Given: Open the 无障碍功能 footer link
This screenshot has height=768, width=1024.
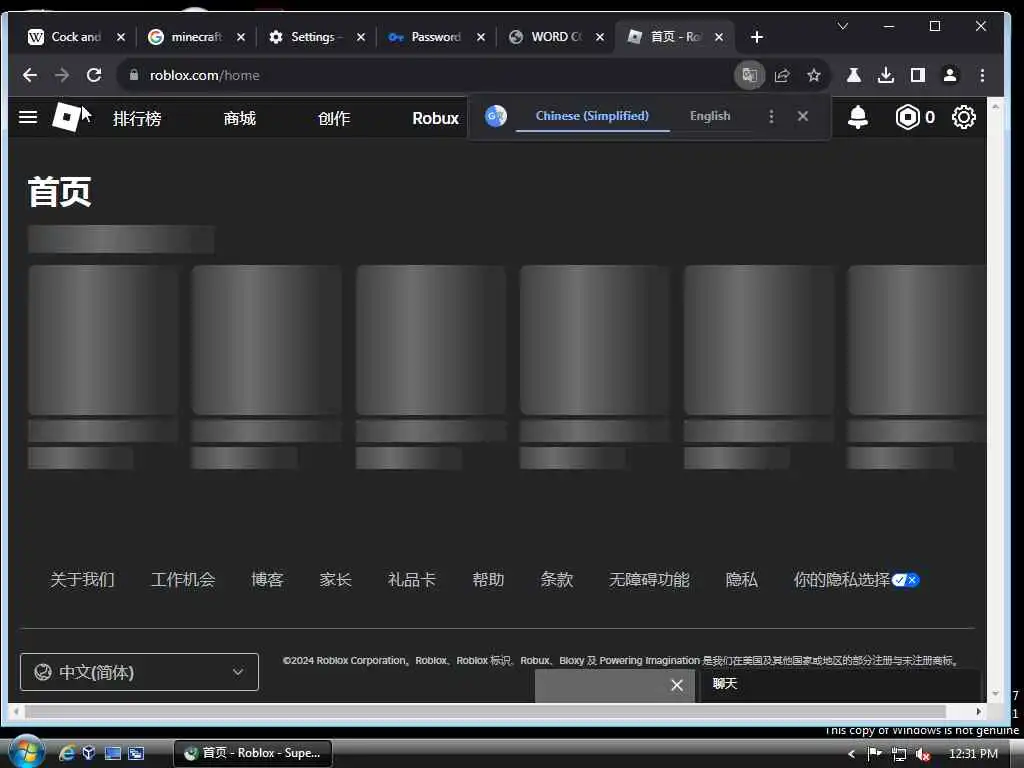Looking at the screenshot, I should point(649,580).
